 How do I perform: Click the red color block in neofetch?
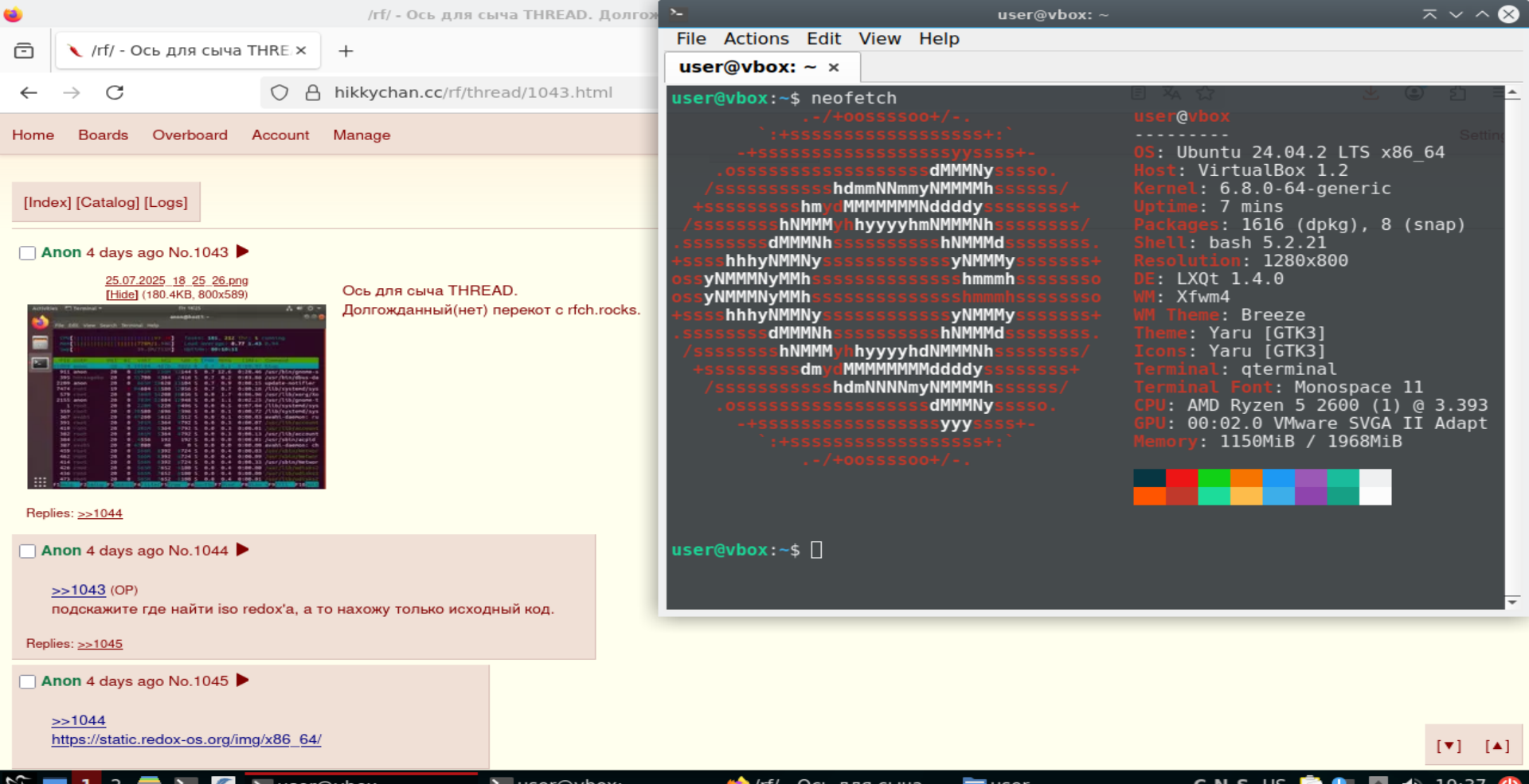click(x=1182, y=478)
